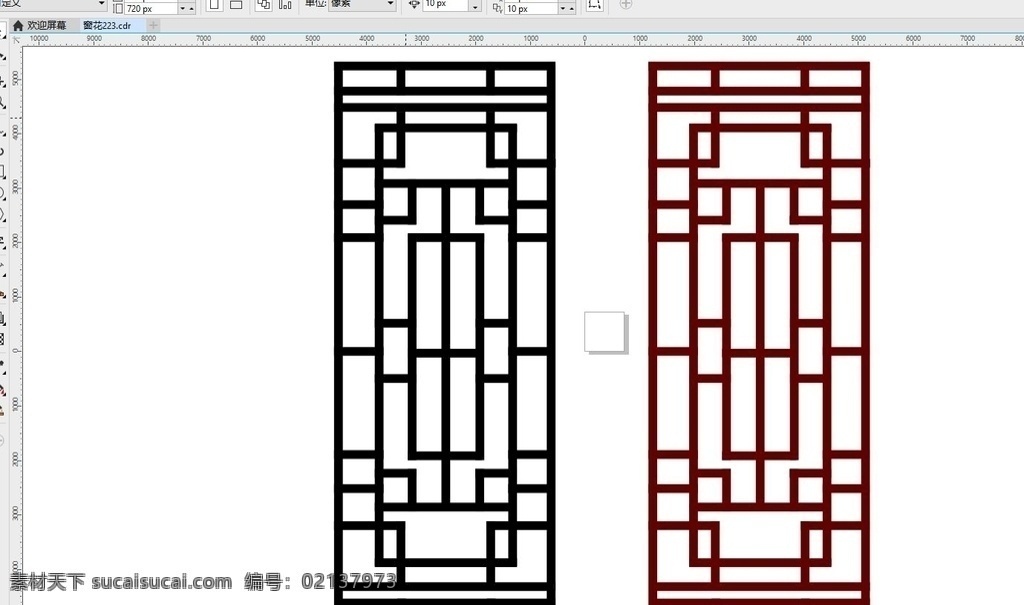1024x605 pixels.
Task: Click the treat-as-filled dashed box icon
Action: click(x=594, y=5)
